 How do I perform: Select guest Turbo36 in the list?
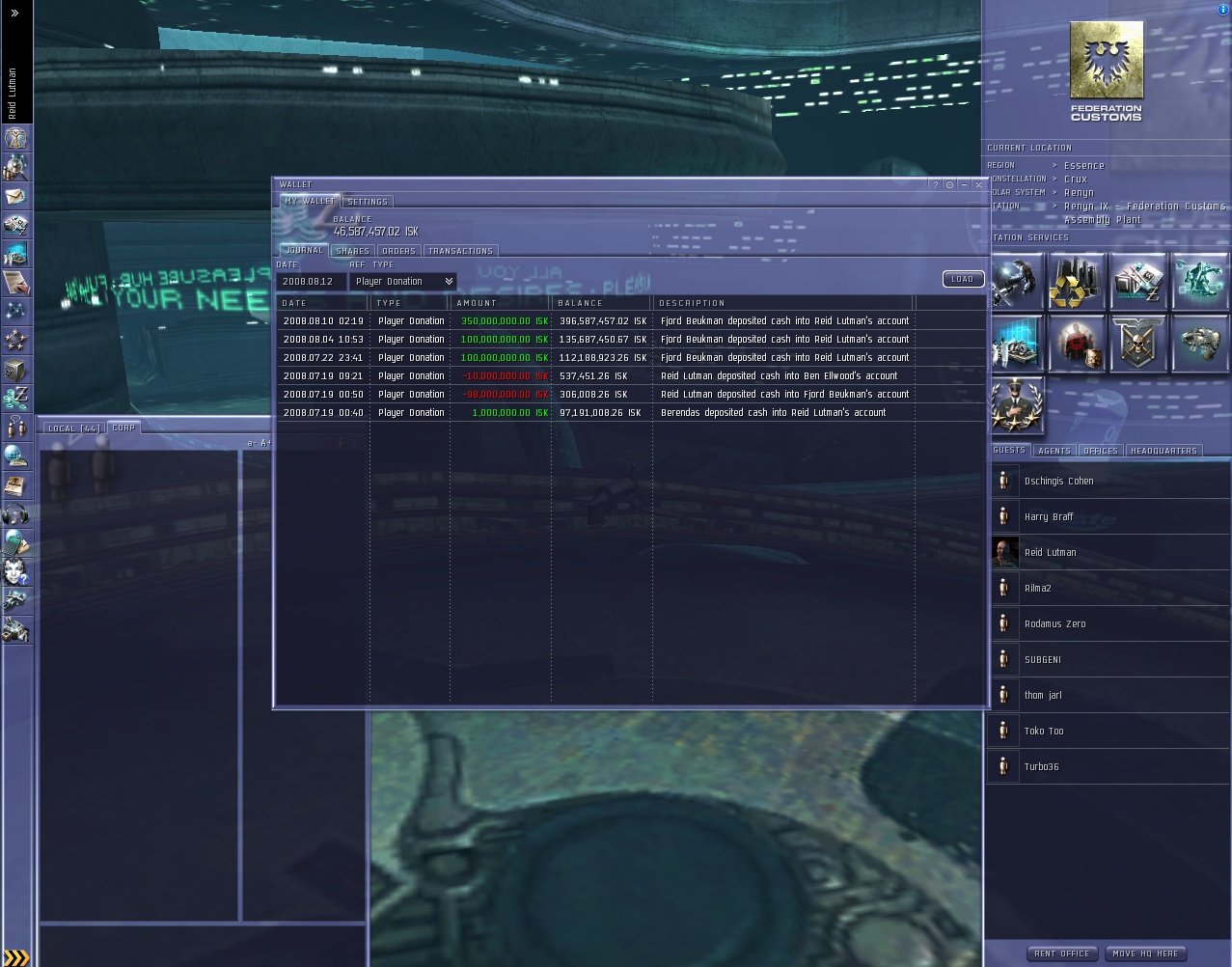[1109, 766]
